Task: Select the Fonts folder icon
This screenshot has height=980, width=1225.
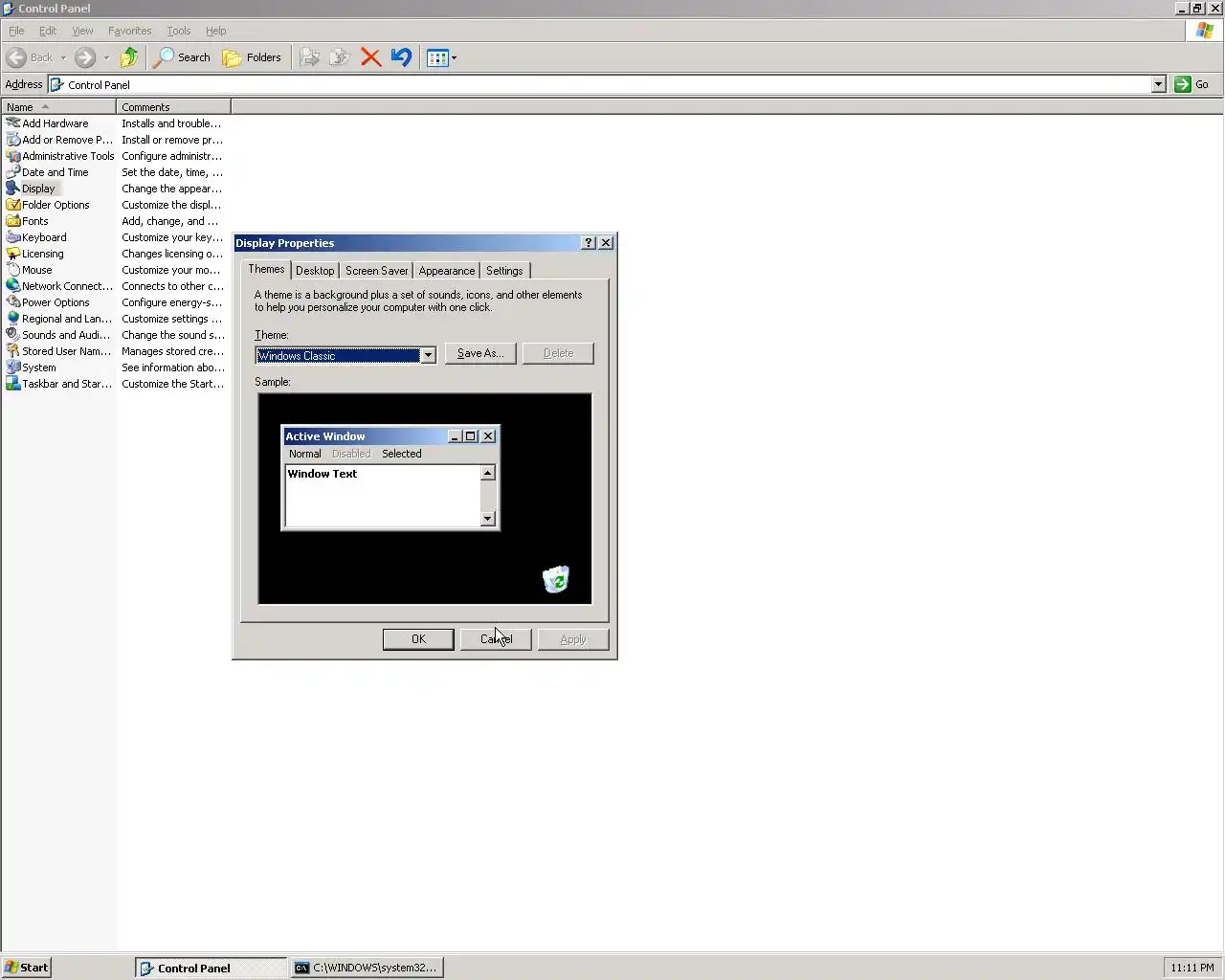Action: click(x=13, y=221)
